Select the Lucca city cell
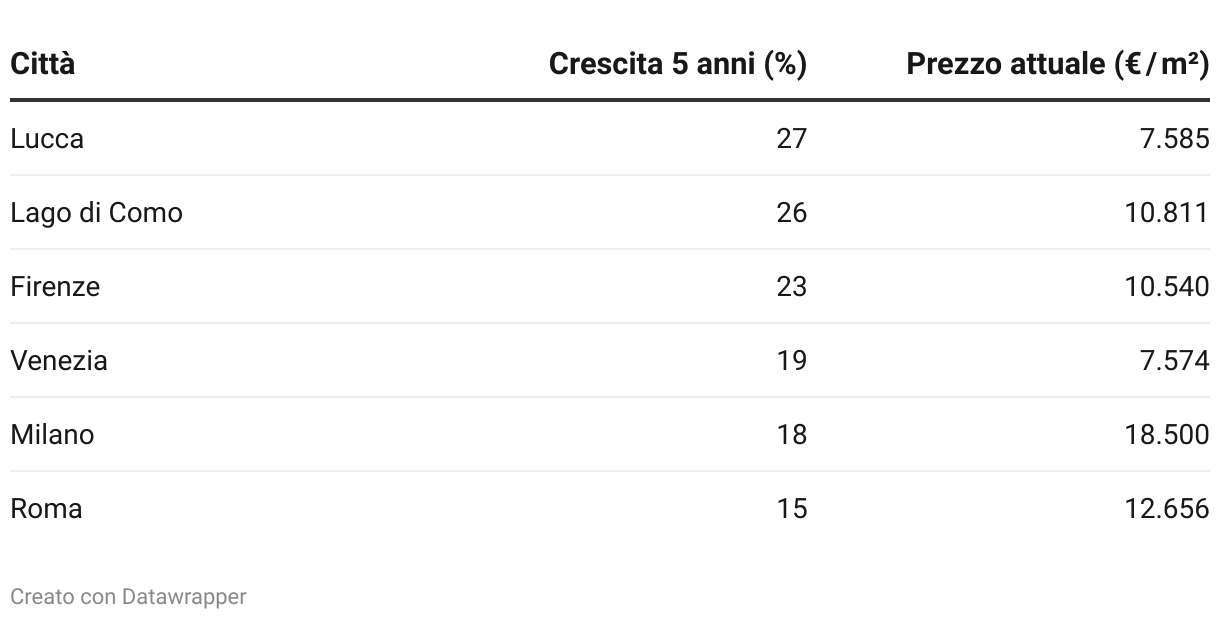This screenshot has height=620, width=1220. 47,138
